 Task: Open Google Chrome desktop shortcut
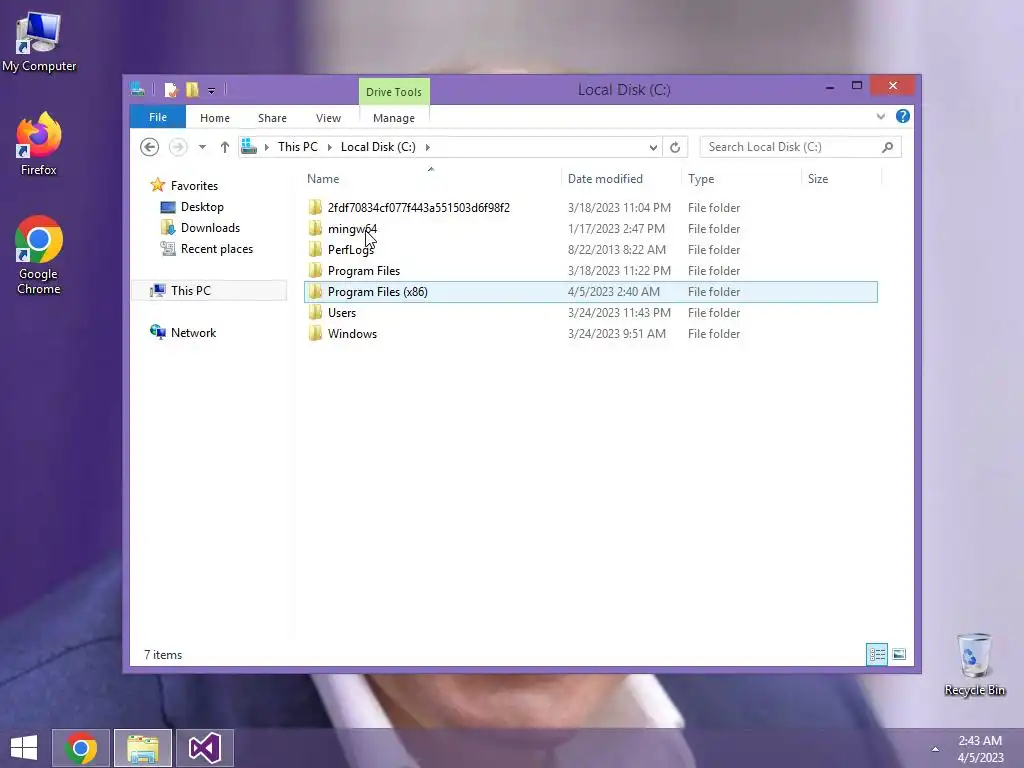[39, 255]
